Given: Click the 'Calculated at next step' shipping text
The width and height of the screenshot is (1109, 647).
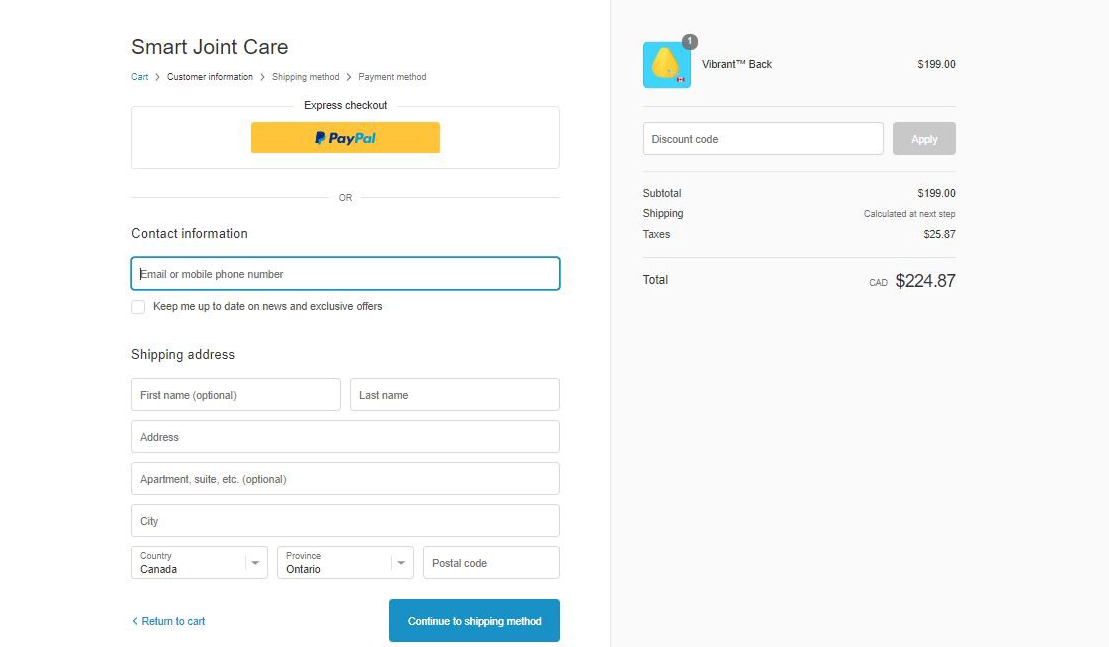Looking at the screenshot, I should [x=909, y=214].
